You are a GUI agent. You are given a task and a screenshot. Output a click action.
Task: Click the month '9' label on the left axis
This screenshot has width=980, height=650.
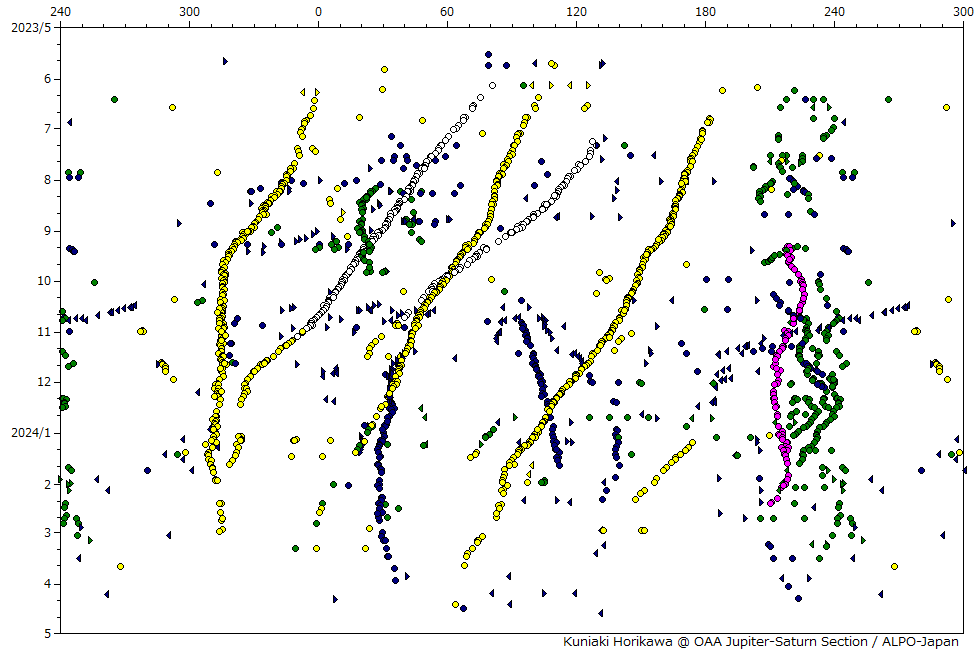(48, 231)
